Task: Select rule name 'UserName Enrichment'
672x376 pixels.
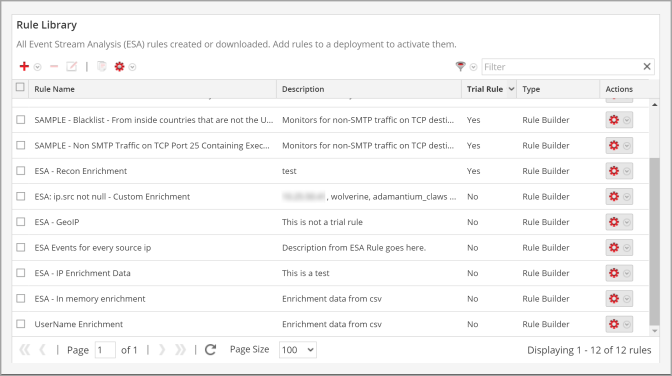Action: pyautogui.click(x=78, y=324)
